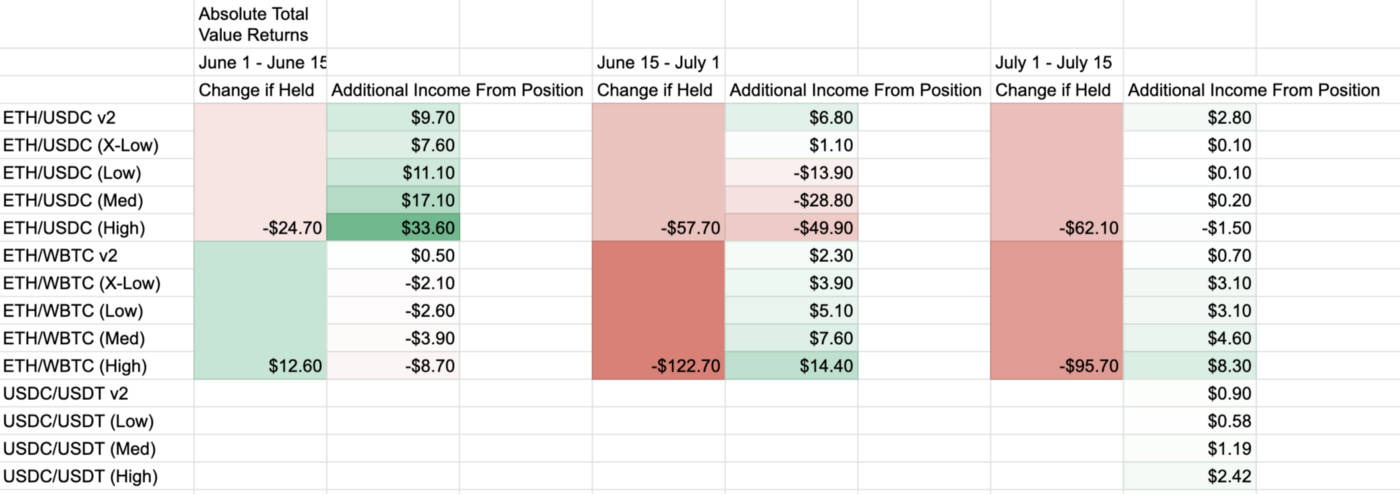Select the -$62.10 cell
The width and height of the screenshot is (1400, 494).
click(x=1056, y=228)
